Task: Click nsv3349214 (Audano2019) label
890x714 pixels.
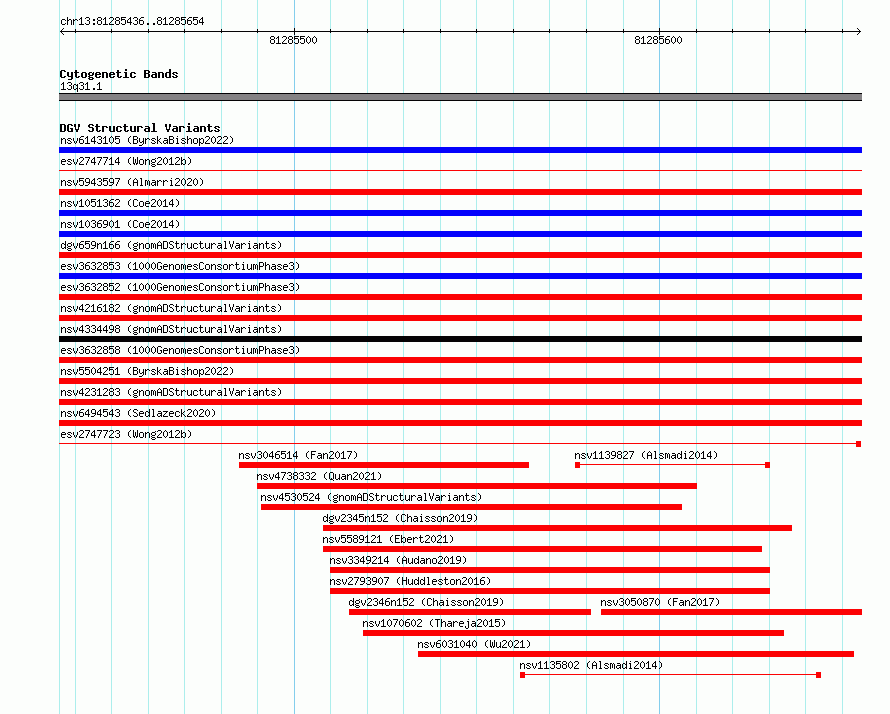Action: (x=398, y=560)
